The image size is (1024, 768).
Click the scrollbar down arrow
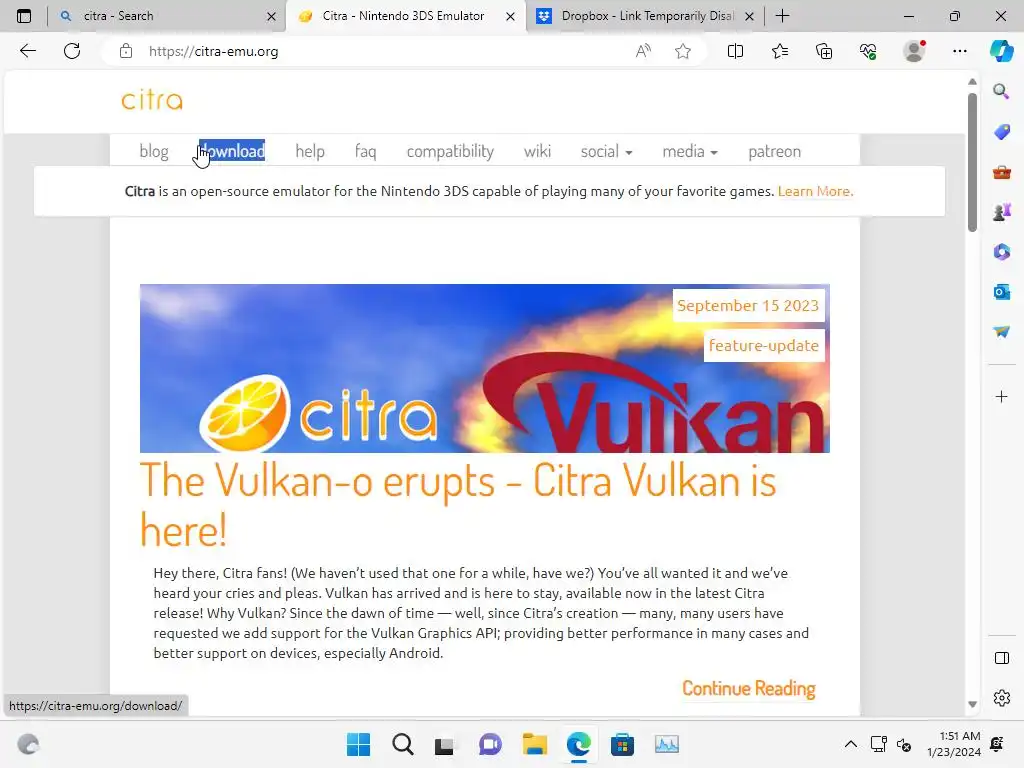[x=972, y=704]
